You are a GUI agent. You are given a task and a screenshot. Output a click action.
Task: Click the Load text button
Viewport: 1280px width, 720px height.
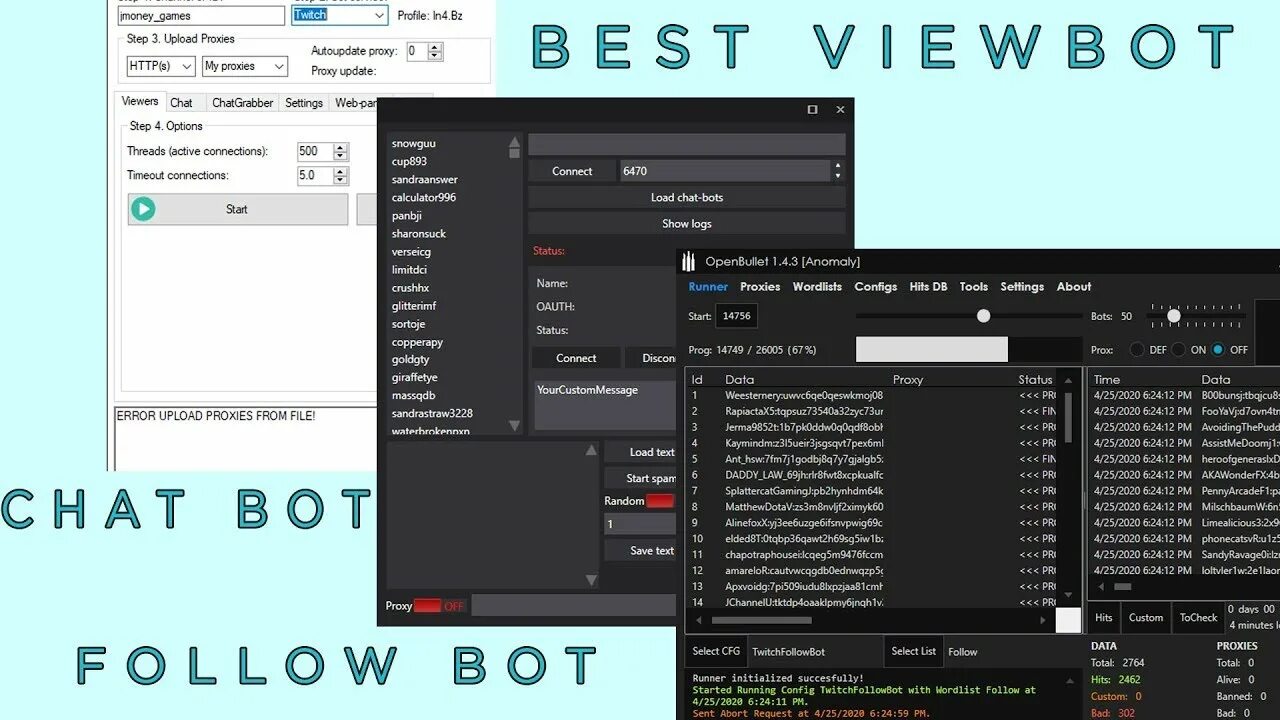[641, 452]
